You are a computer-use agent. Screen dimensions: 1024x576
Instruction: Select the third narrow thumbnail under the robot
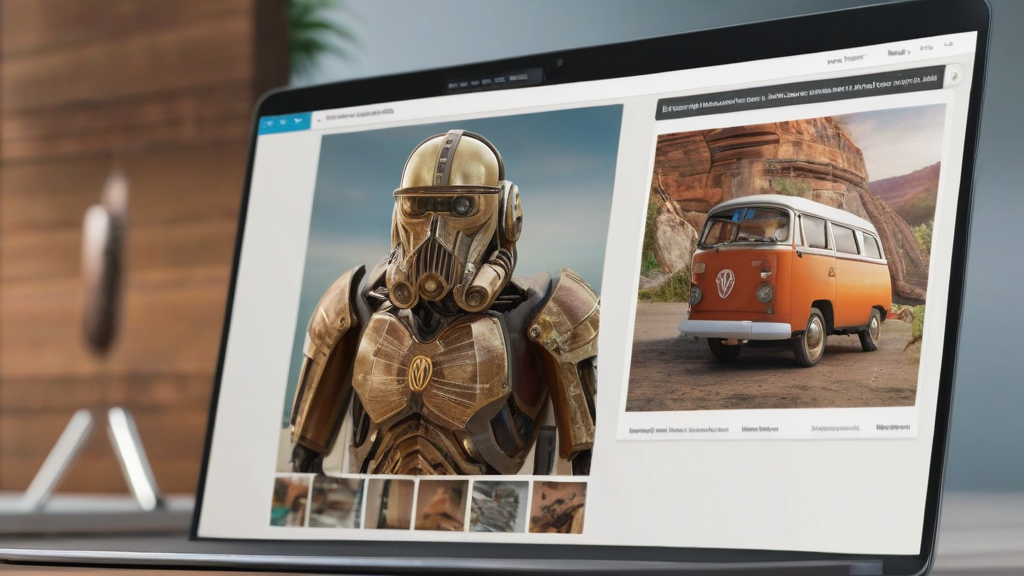(x=389, y=504)
